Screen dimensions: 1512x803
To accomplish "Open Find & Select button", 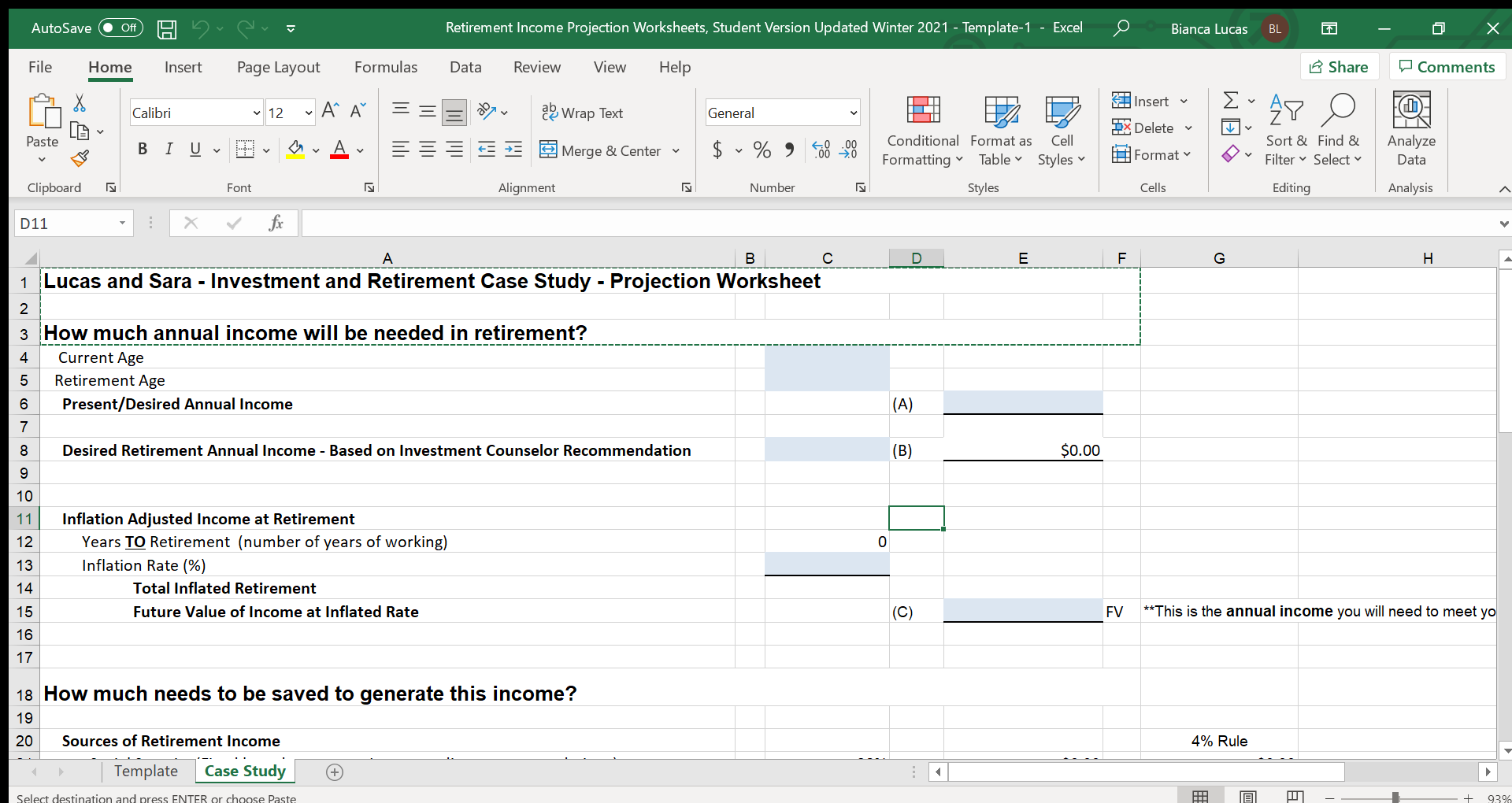I will coord(1339,130).
